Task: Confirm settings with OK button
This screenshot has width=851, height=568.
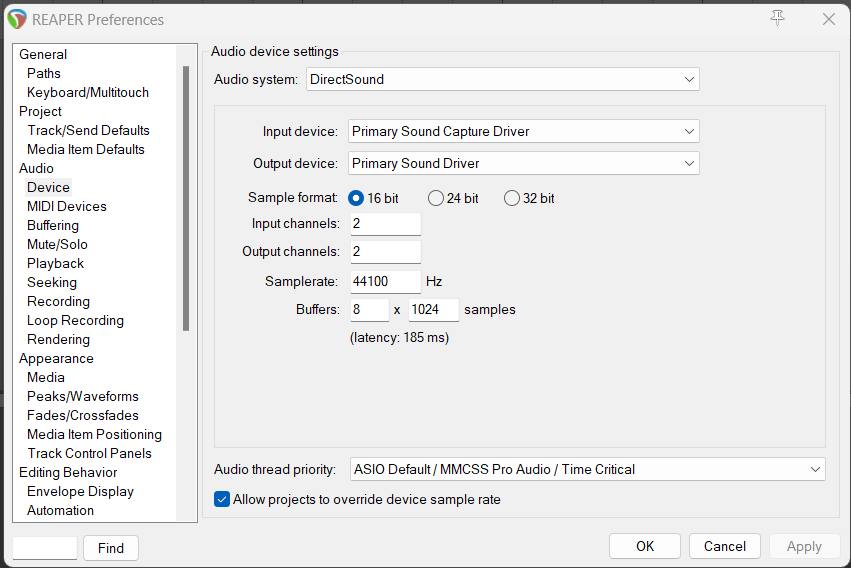Action: click(x=645, y=546)
